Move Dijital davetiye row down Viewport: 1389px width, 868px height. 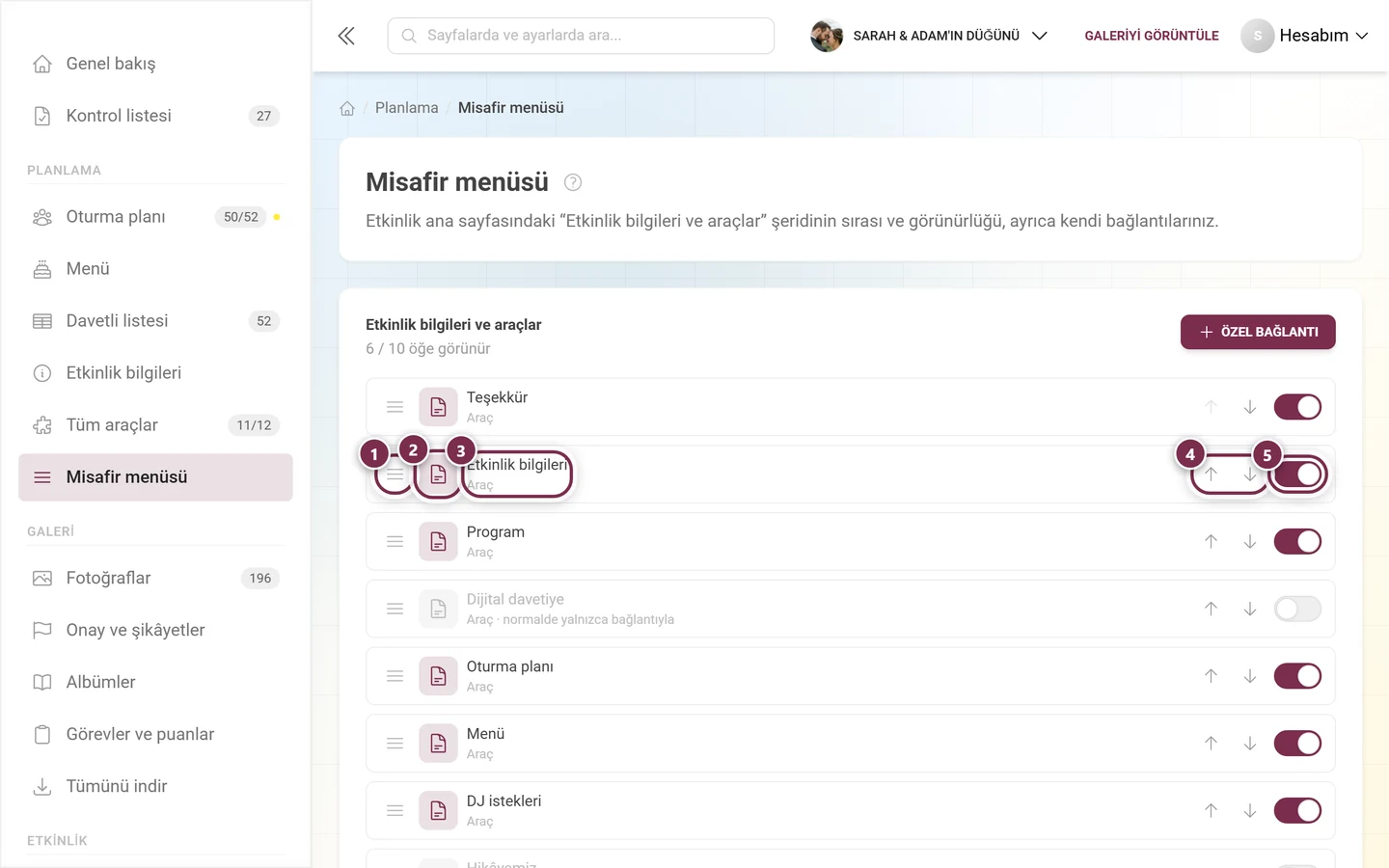[x=1250, y=609]
